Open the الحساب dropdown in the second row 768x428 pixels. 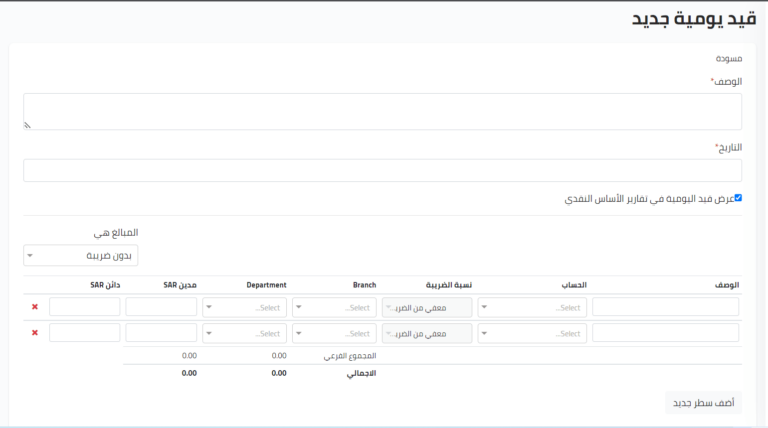coord(531,333)
